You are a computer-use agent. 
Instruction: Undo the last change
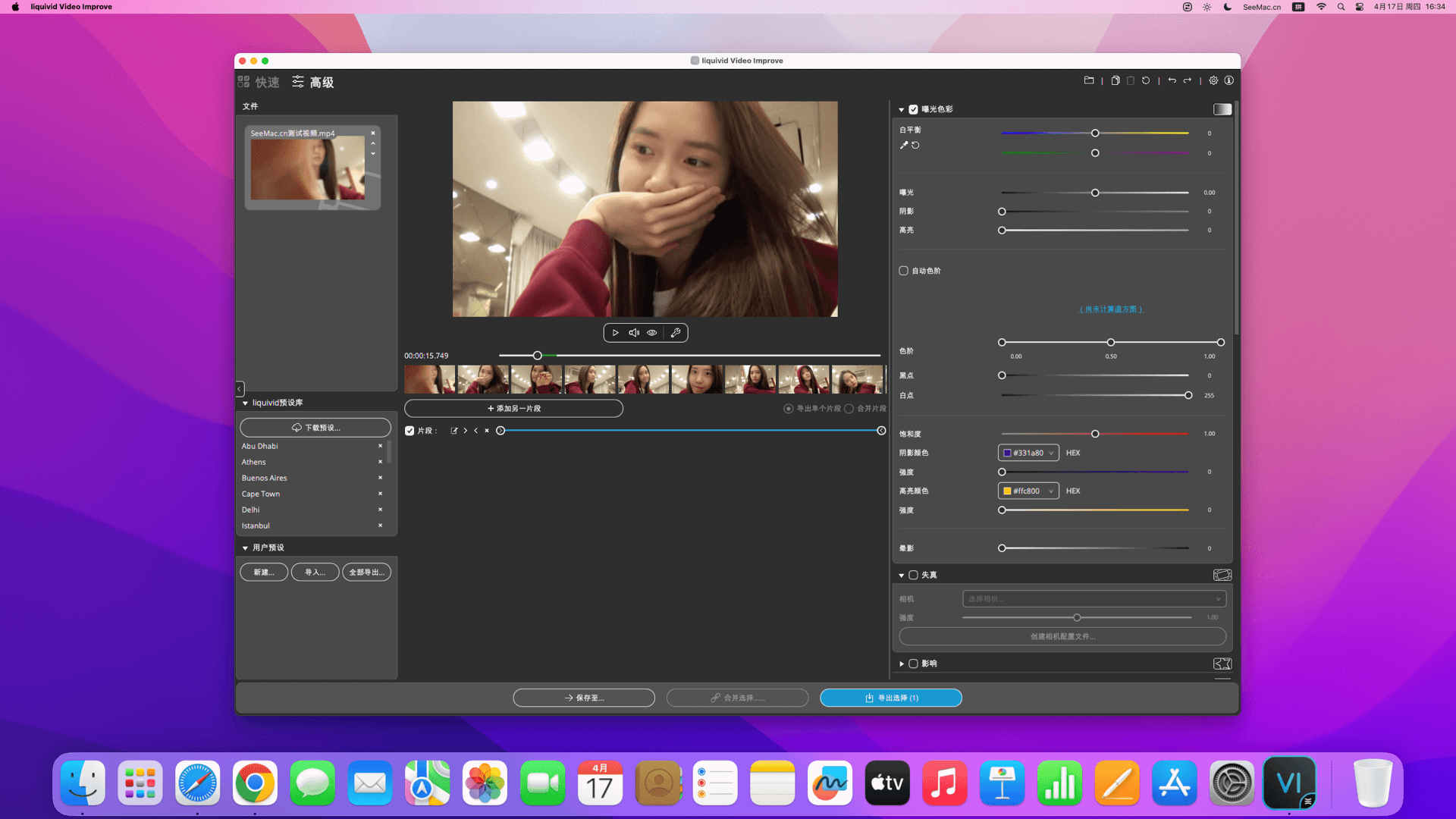click(1172, 80)
